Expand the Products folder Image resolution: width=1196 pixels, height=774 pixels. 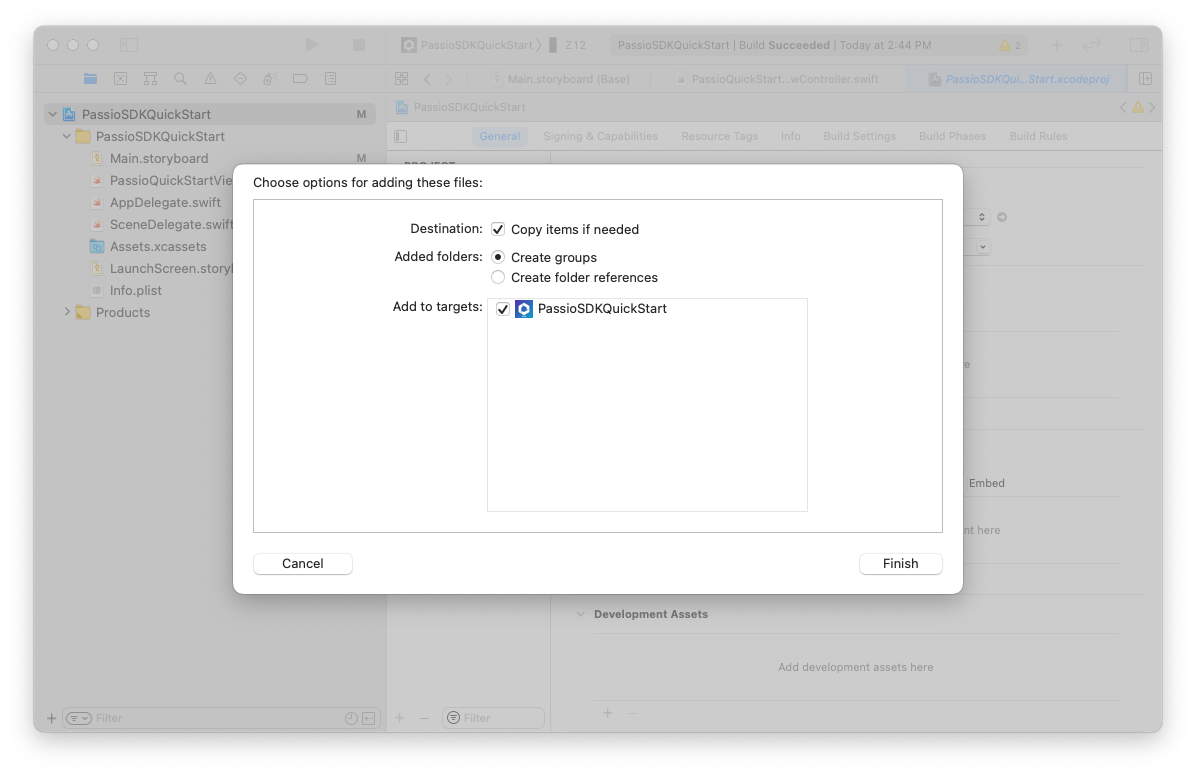[66, 312]
